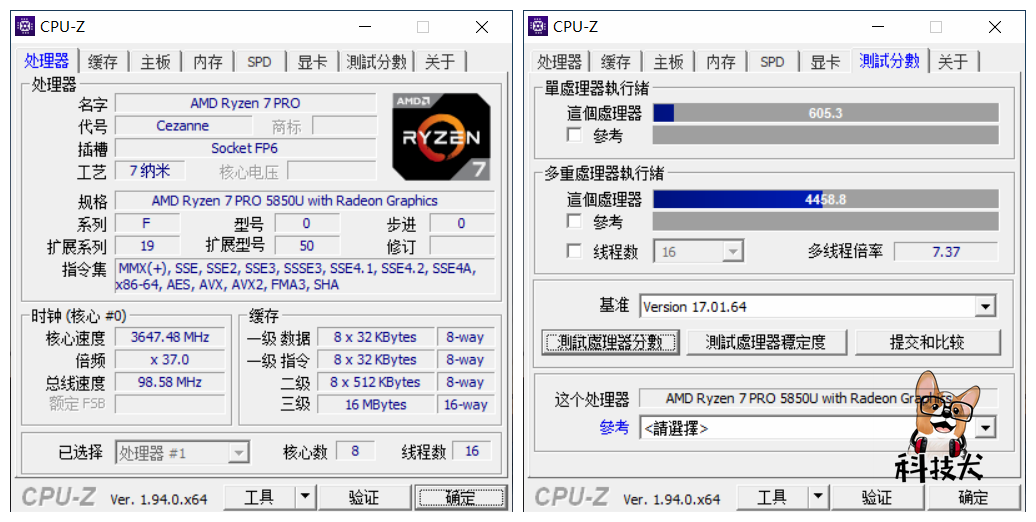Click 验证 button in right window
Image resolution: width=1036 pixels, height=522 pixels.
(x=877, y=496)
